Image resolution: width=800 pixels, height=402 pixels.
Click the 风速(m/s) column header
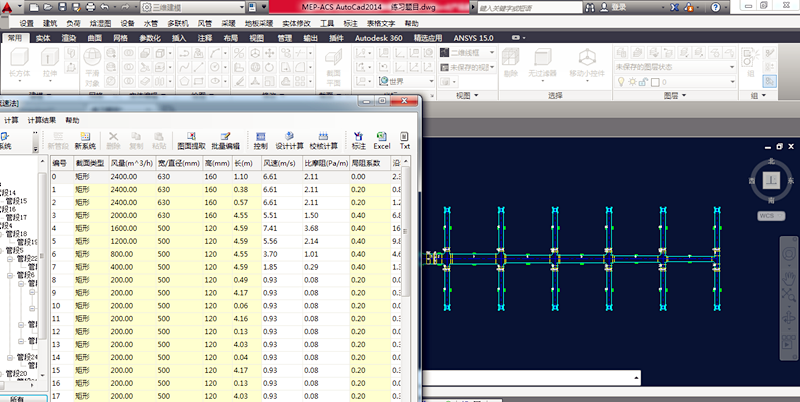(282, 163)
